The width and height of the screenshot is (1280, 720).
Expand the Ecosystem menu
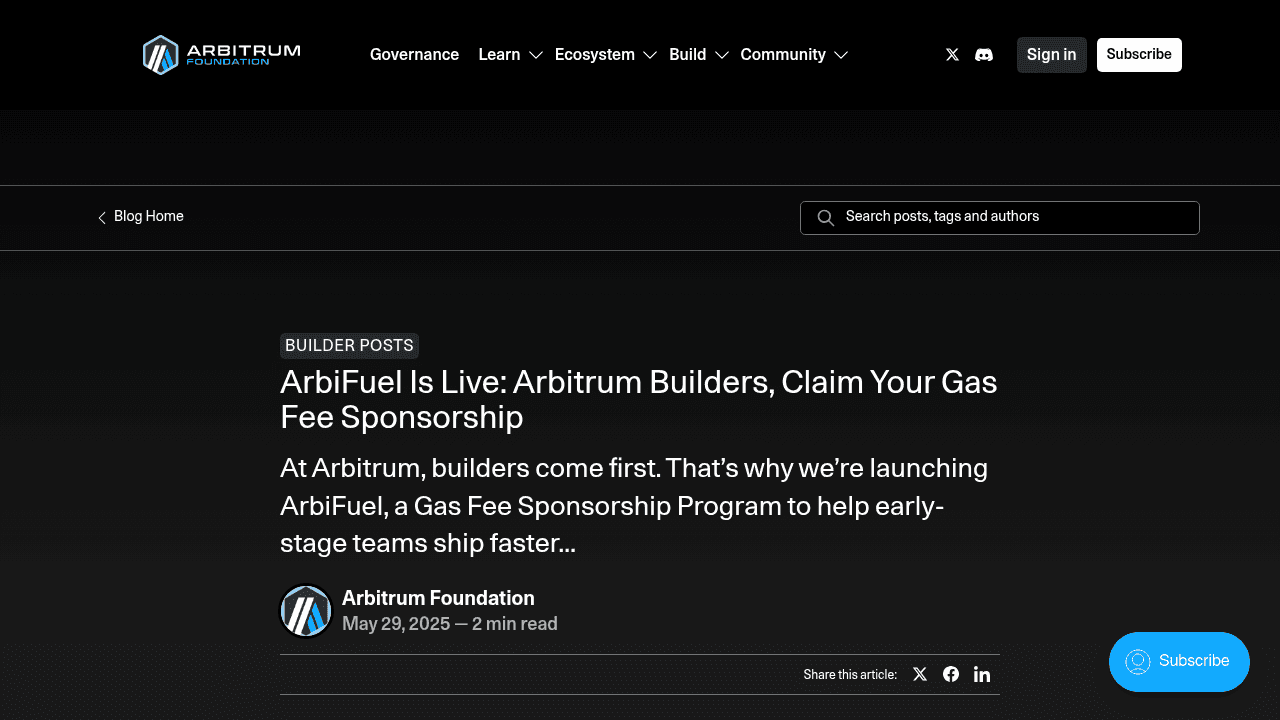coord(604,55)
